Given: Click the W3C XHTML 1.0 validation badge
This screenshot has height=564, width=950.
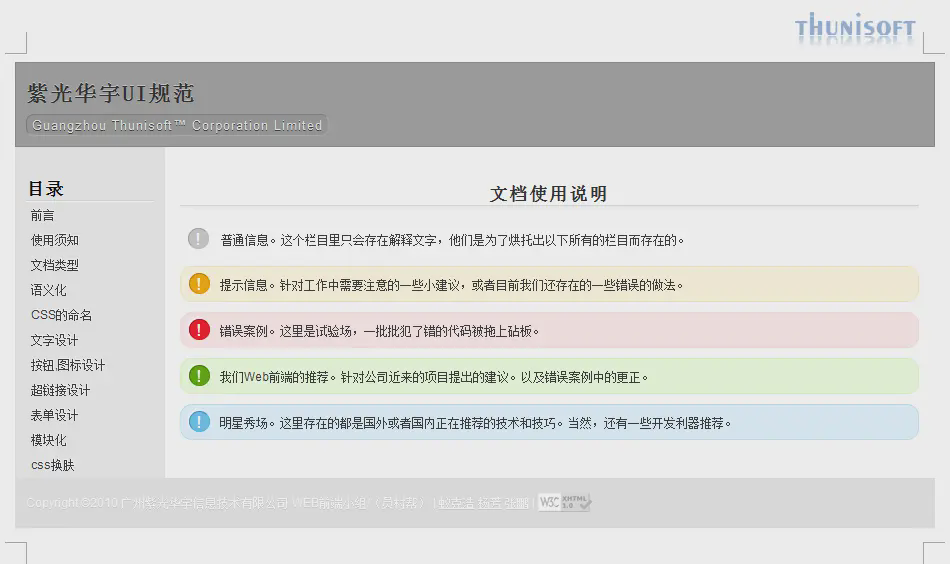Looking at the screenshot, I should click(x=564, y=502).
